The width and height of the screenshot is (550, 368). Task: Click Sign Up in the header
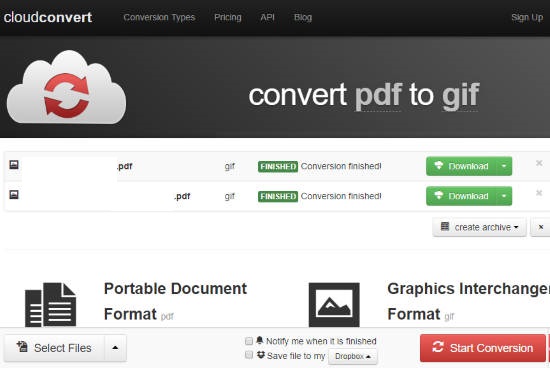(x=527, y=18)
